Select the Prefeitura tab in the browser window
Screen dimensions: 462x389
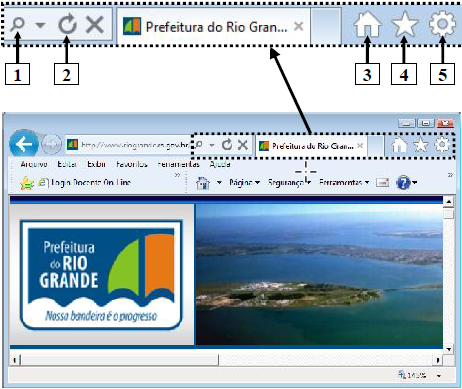point(311,146)
